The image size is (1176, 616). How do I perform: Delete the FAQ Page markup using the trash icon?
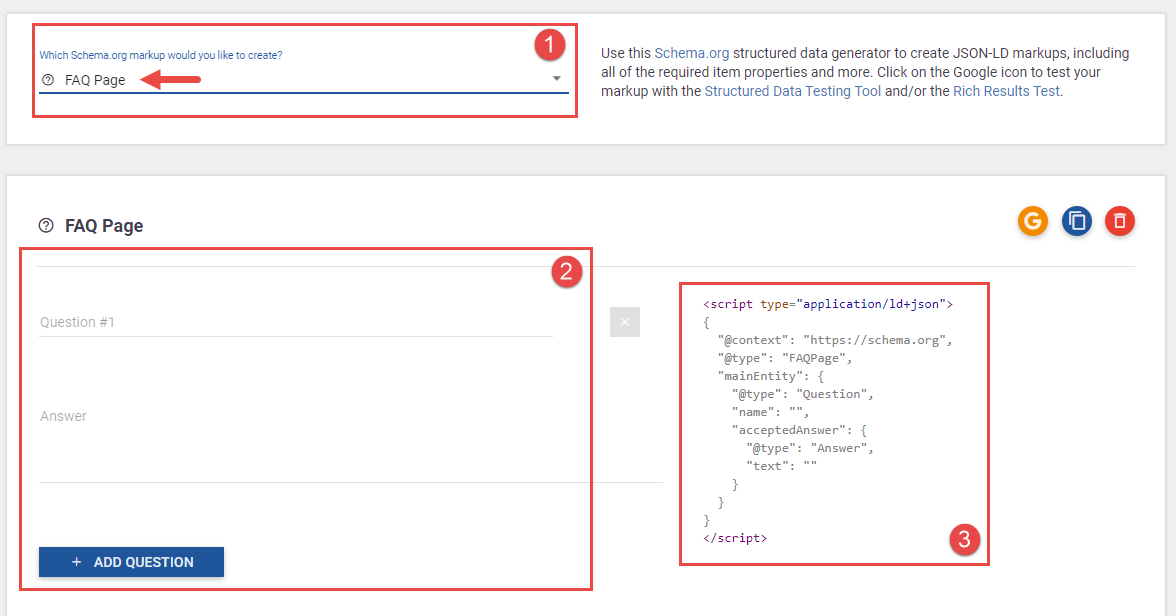(1119, 221)
